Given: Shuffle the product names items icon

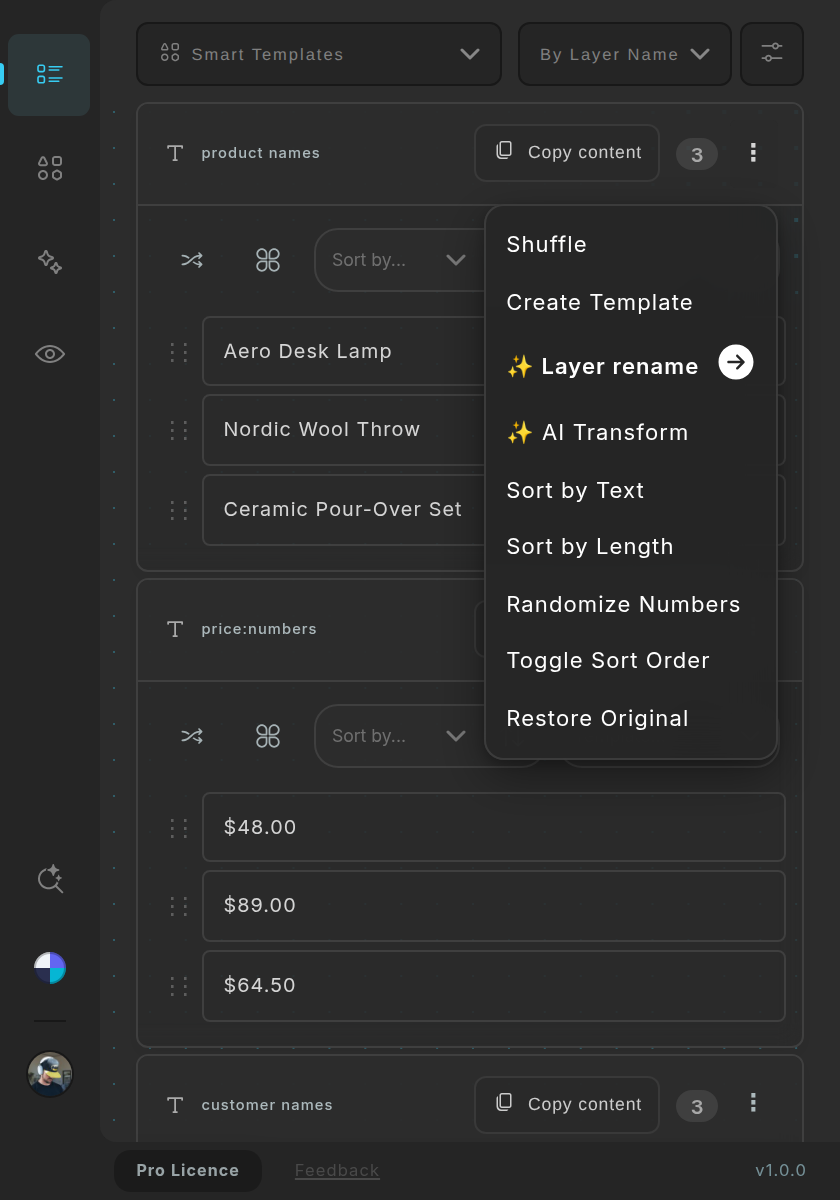Looking at the screenshot, I should (x=192, y=260).
